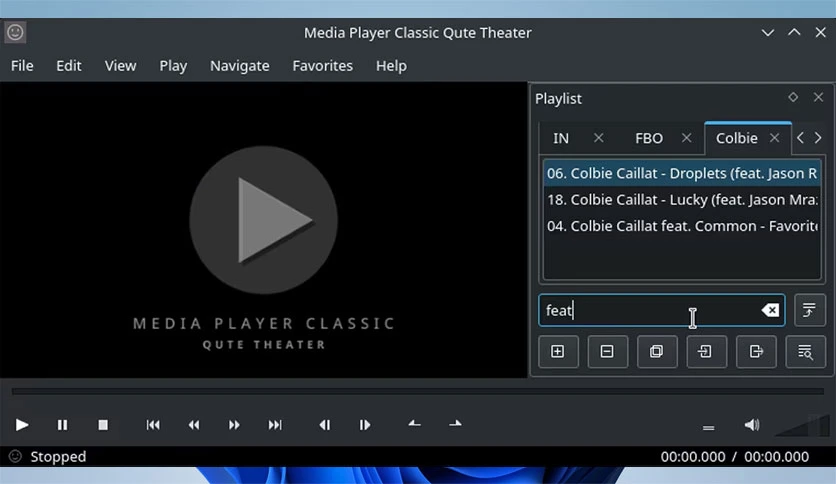Open the Play menu
Screen dimensions: 836x484
pyautogui.click(x=173, y=66)
